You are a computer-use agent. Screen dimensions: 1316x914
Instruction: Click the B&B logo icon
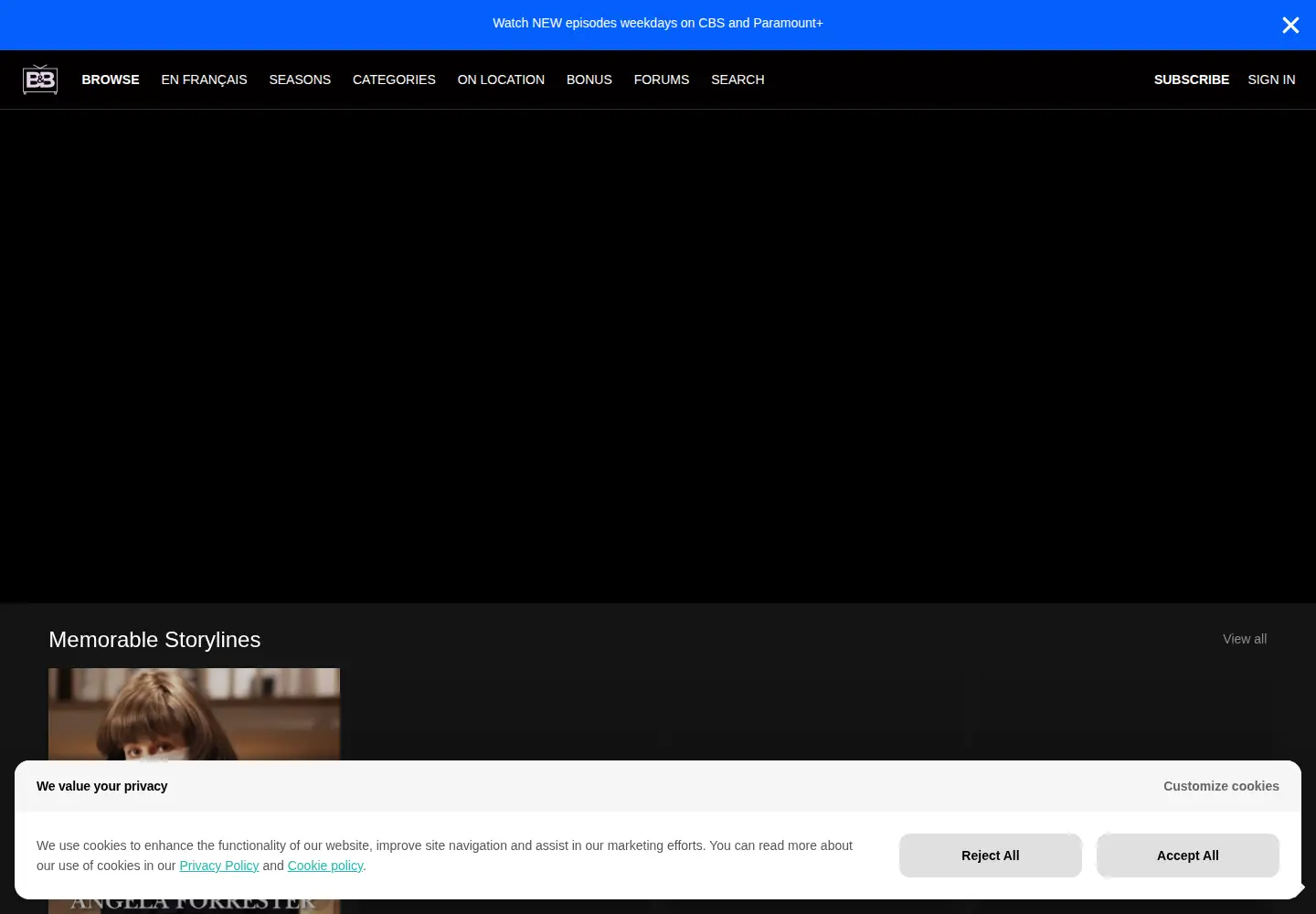tap(40, 80)
